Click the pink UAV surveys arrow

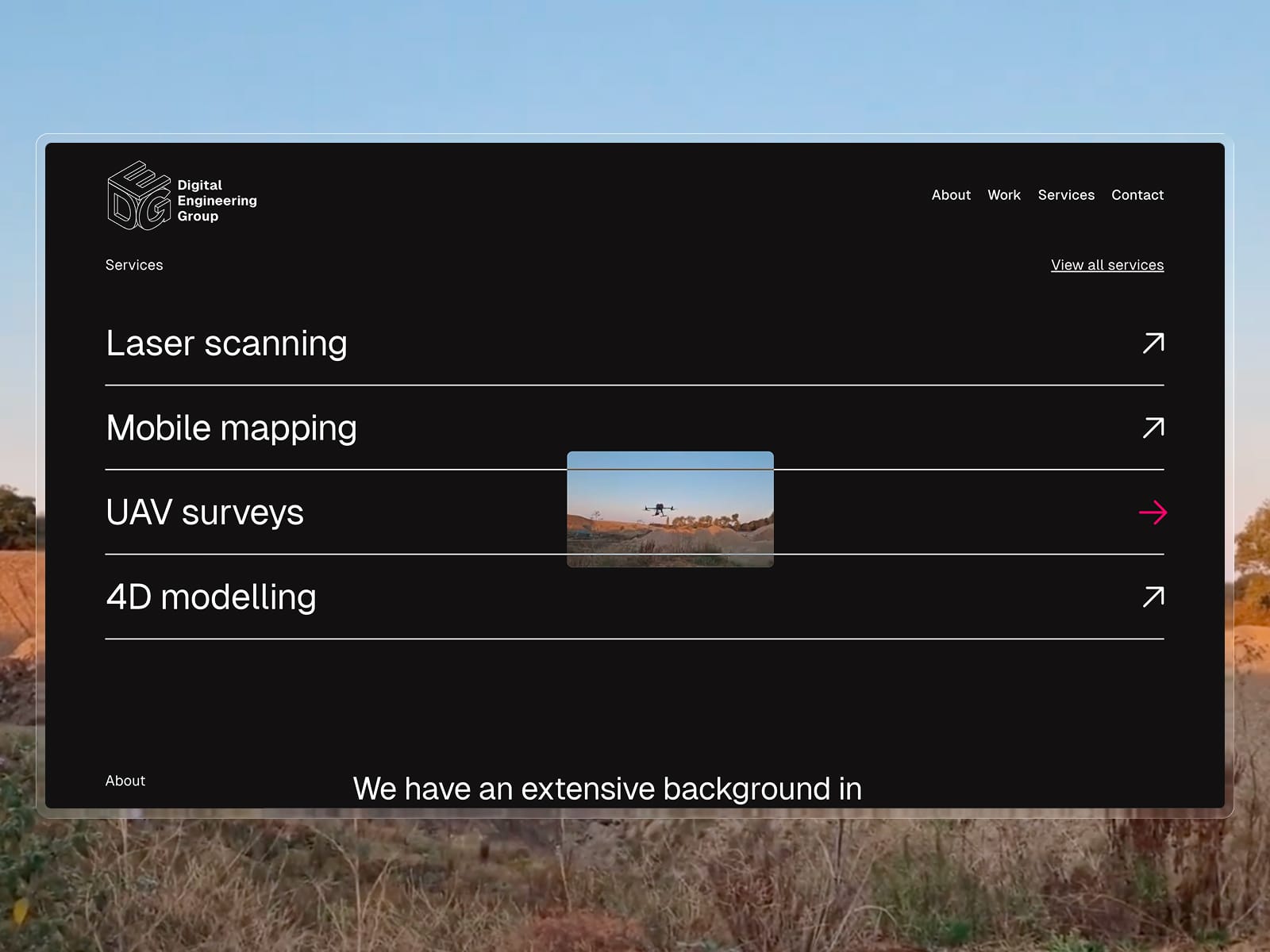pyautogui.click(x=1153, y=512)
